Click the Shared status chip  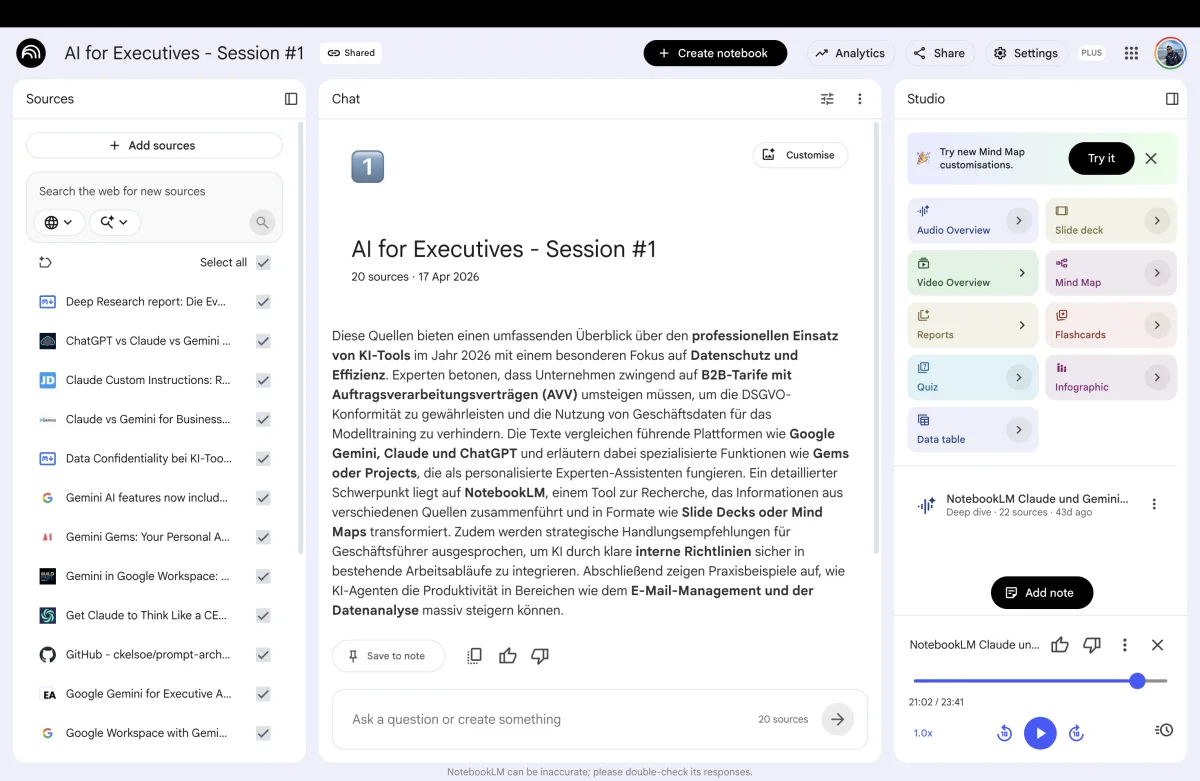pos(351,53)
